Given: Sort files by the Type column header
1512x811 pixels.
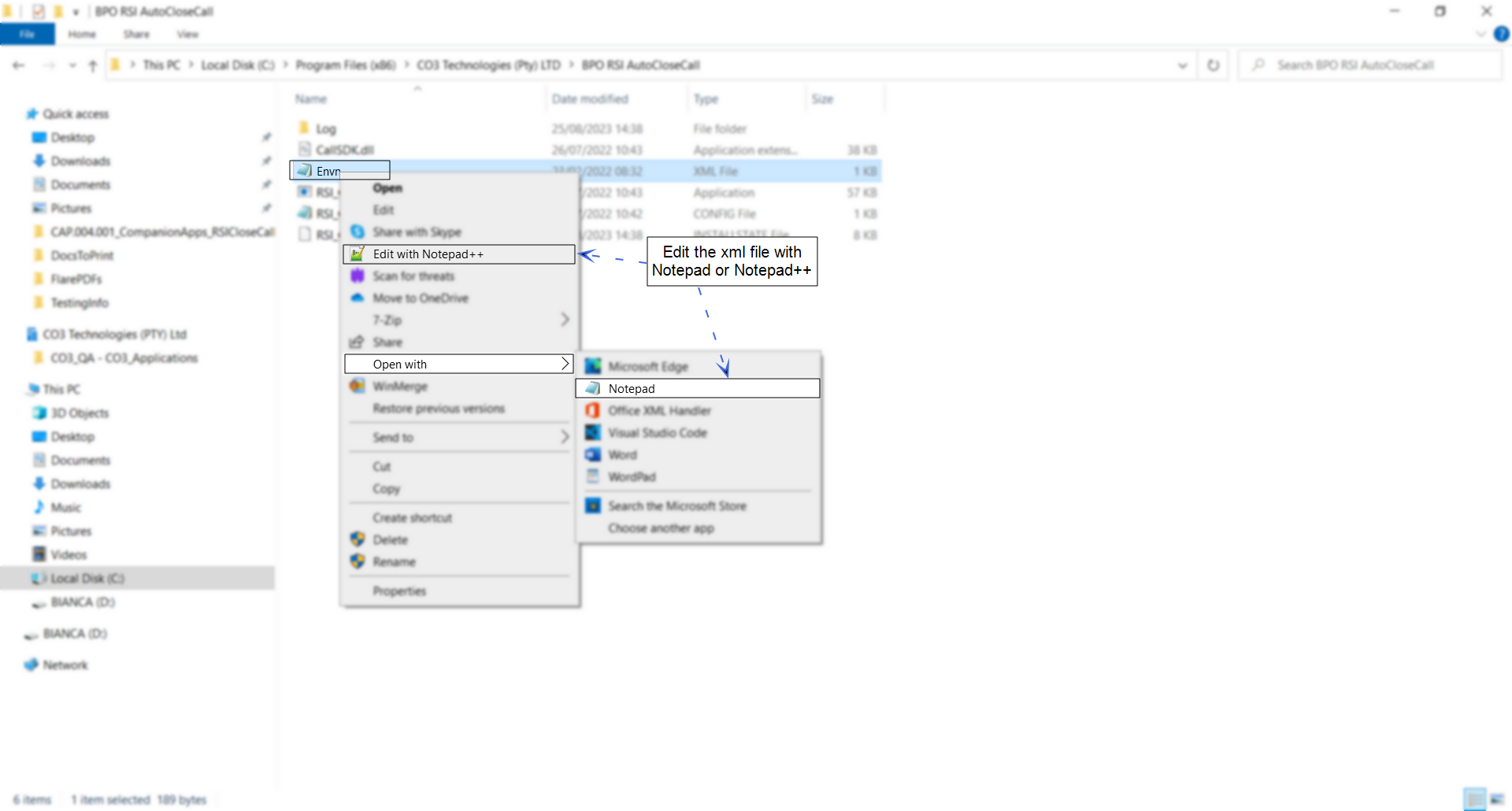Looking at the screenshot, I should pos(706,98).
